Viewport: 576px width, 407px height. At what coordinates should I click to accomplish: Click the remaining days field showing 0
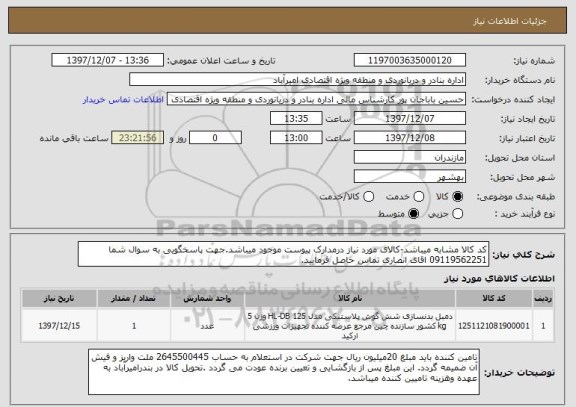215,138
